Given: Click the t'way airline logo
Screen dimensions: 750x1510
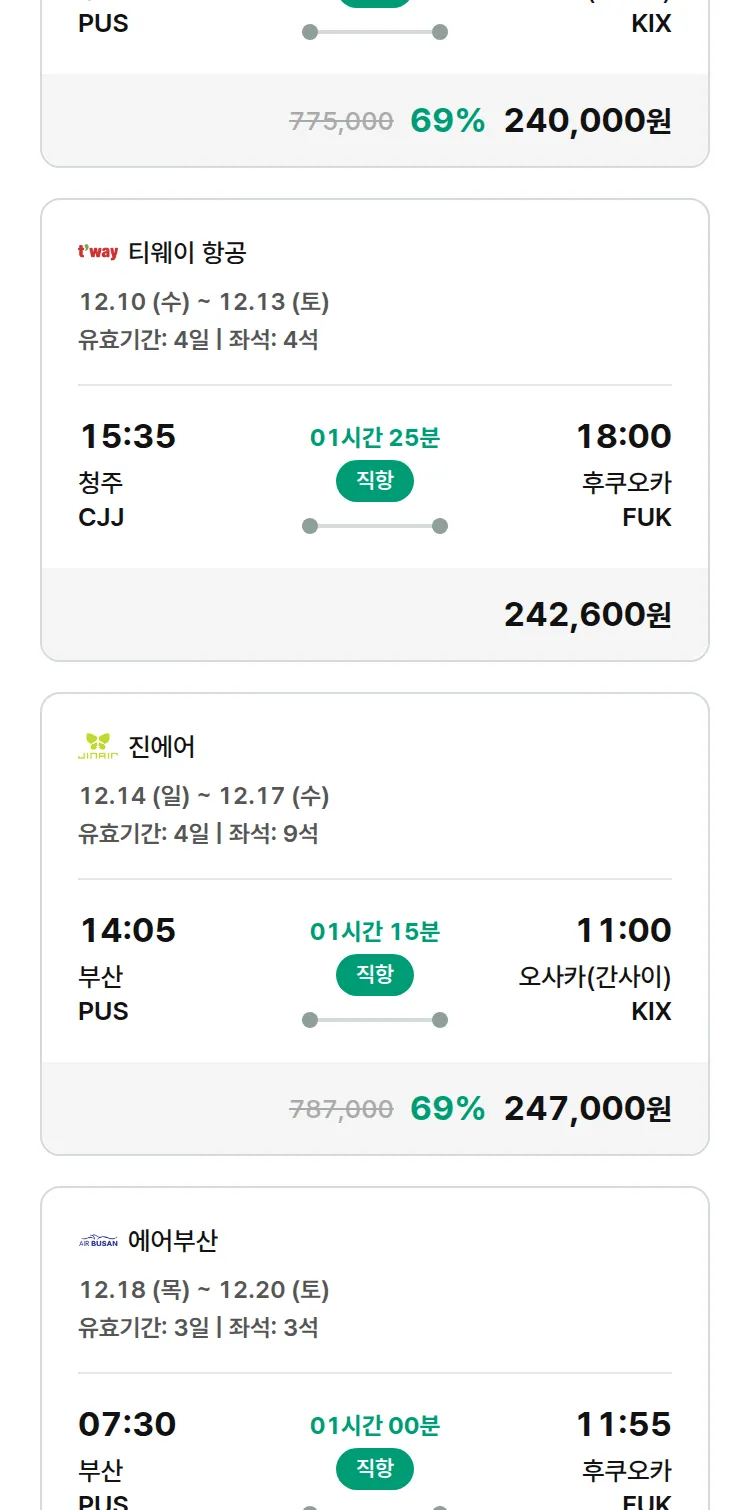Looking at the screenshot, I should 98,252.
